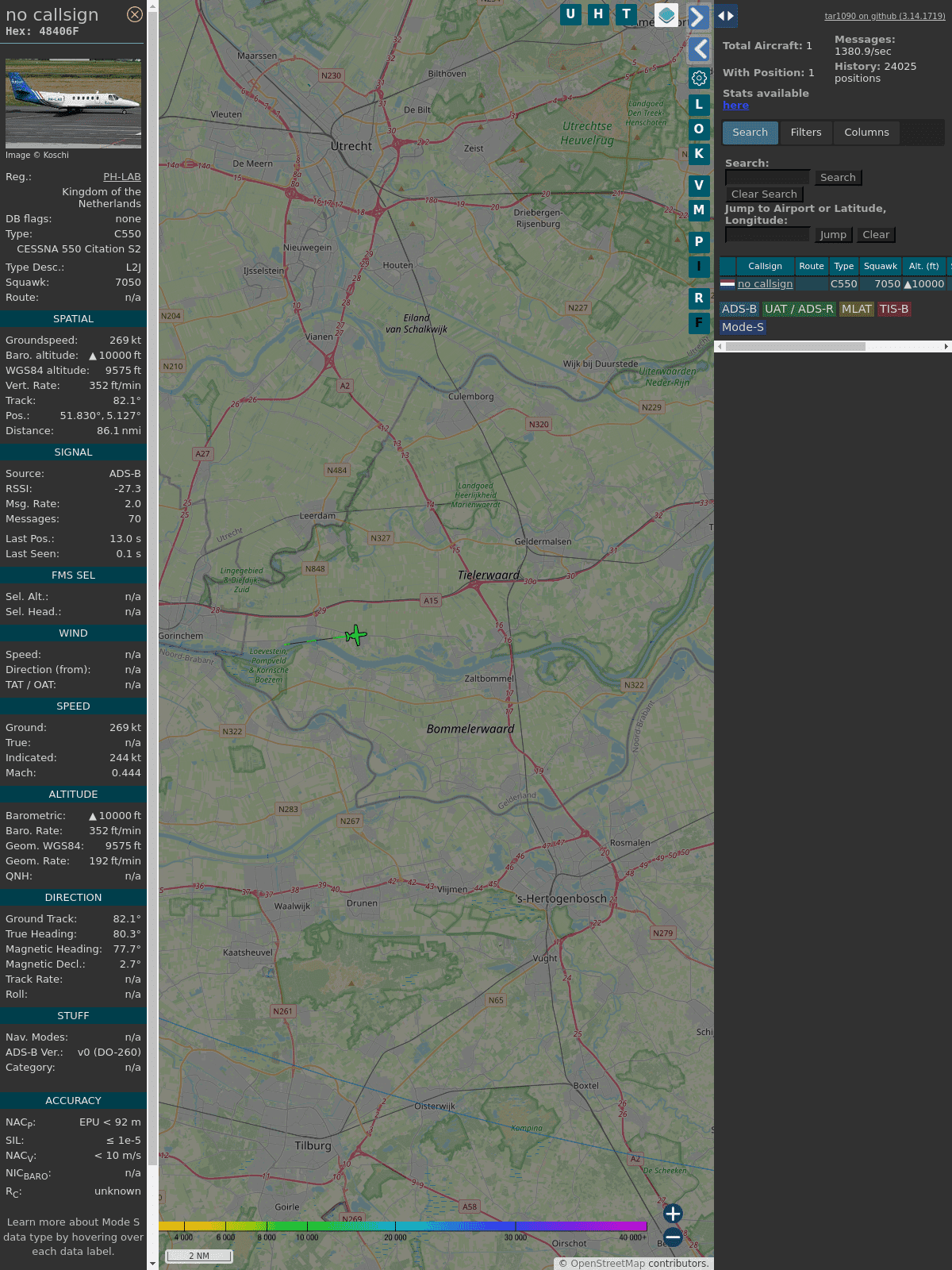This screenshot has width=952, height=1270.
Task: Toggle the sidebar expand arrows button
Action: click(x=726, y=16)
